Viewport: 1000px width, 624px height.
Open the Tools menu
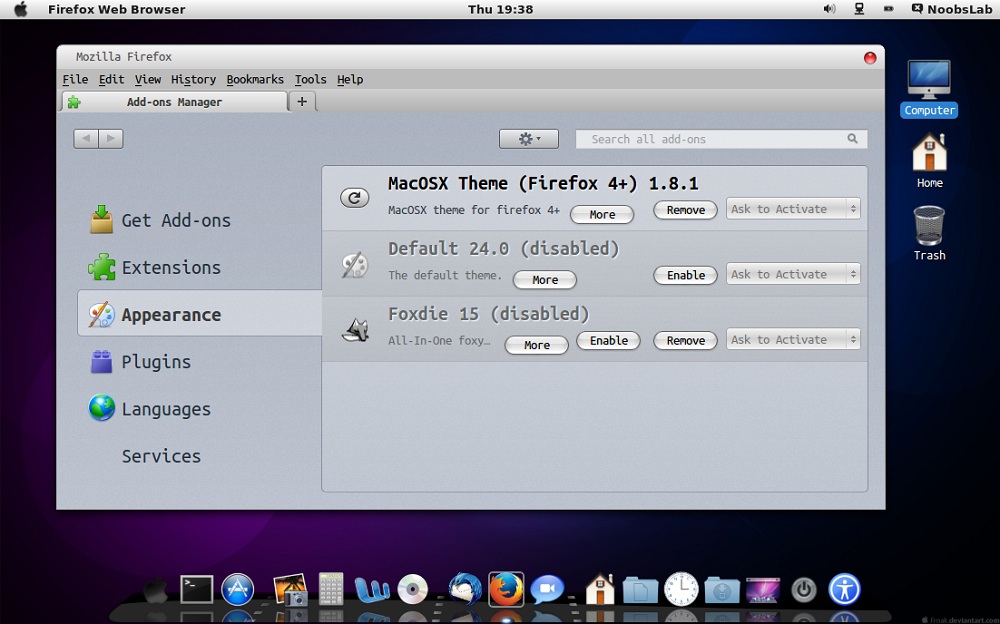point(310,79)
